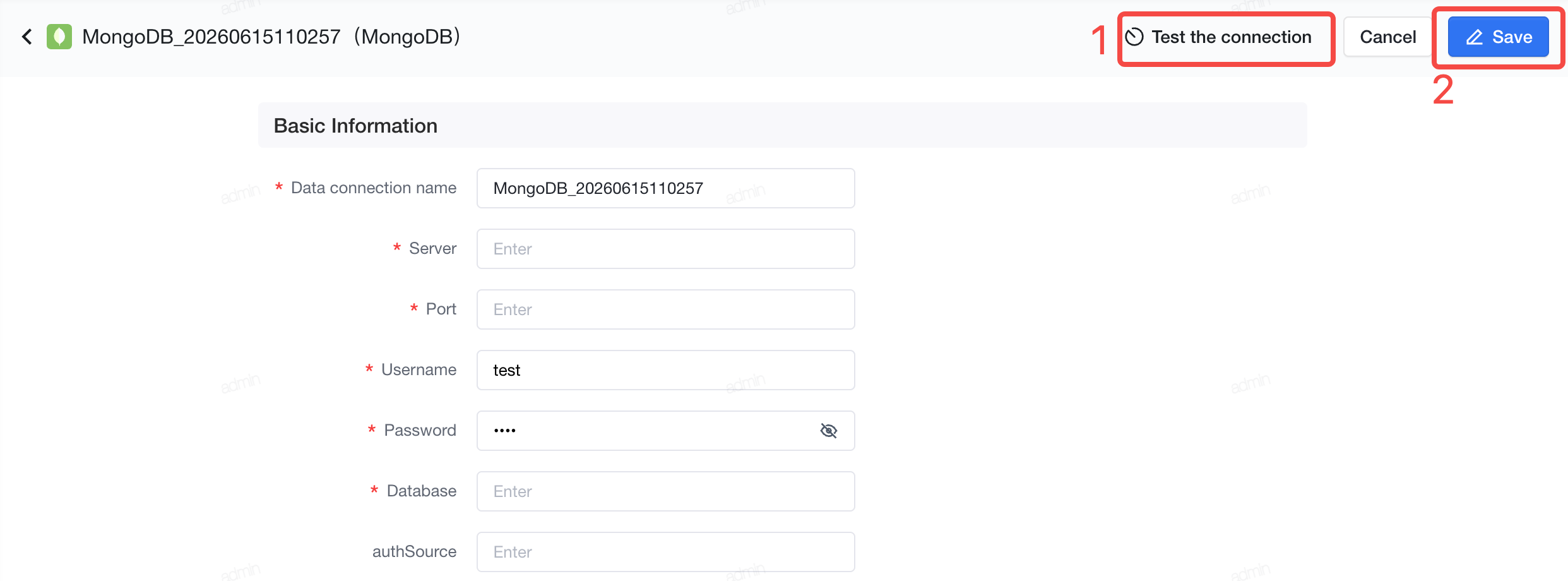
Task: Select the Port input field
Action: (x=666, y=309)
